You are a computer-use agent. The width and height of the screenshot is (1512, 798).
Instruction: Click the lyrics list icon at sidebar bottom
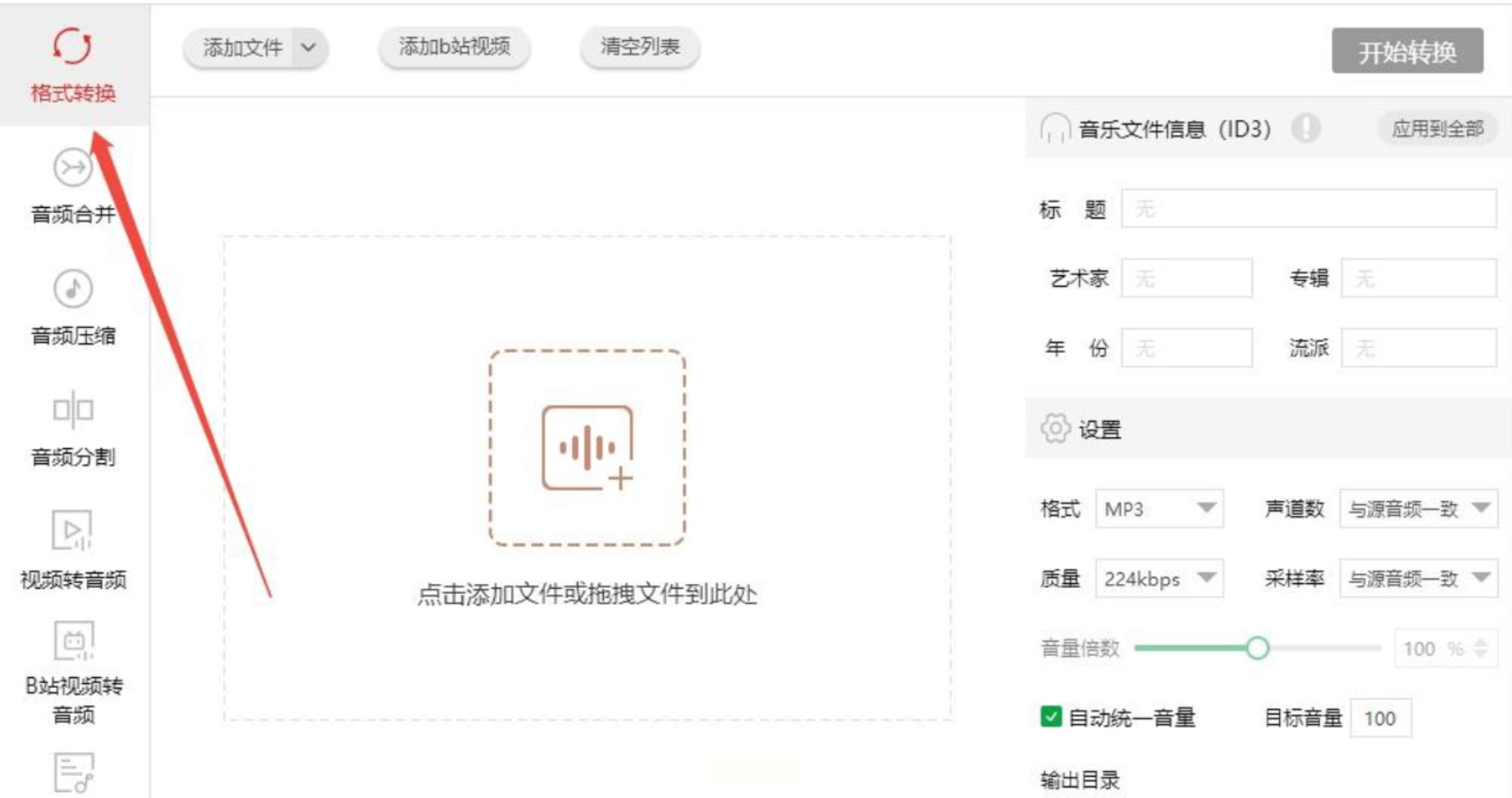73,772
